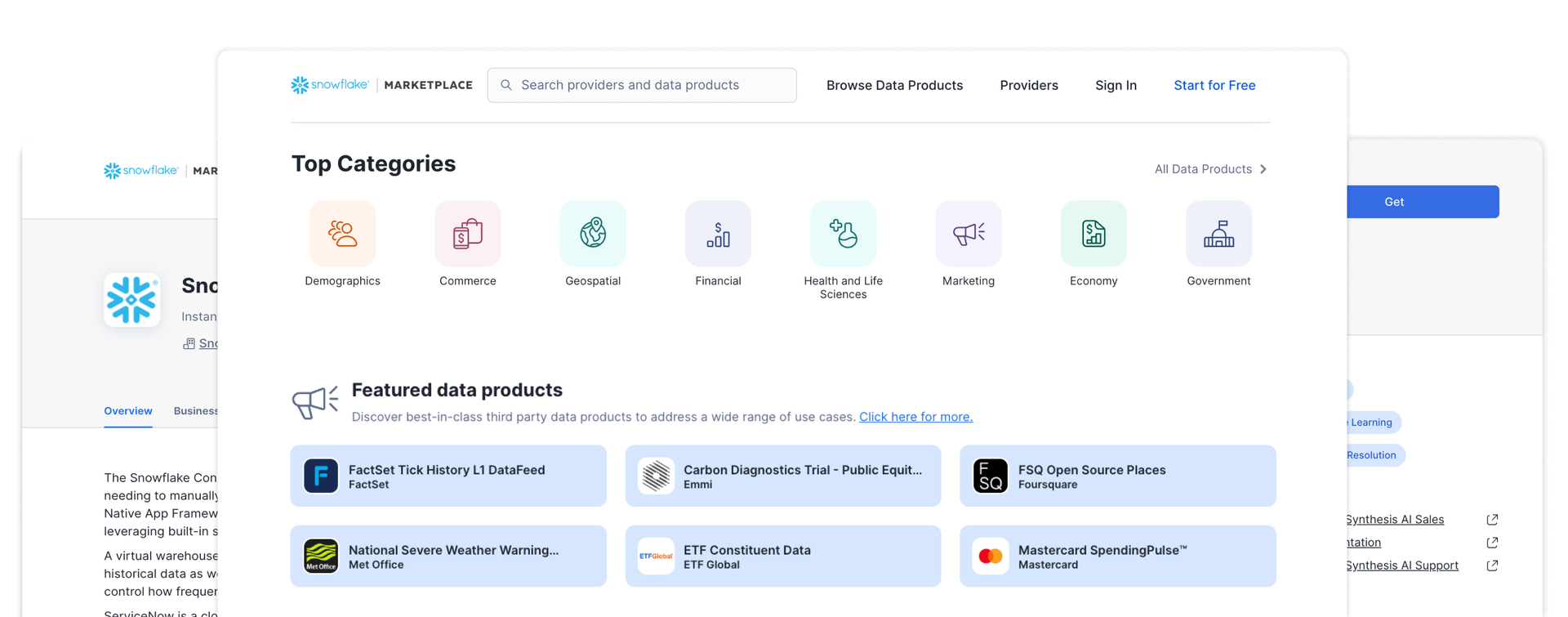Viewport: 1568px width, 617px height.
Task: Click external link icon next to Synthesis AI Support
Action: pyautogui.click(x=1492, y=566)
